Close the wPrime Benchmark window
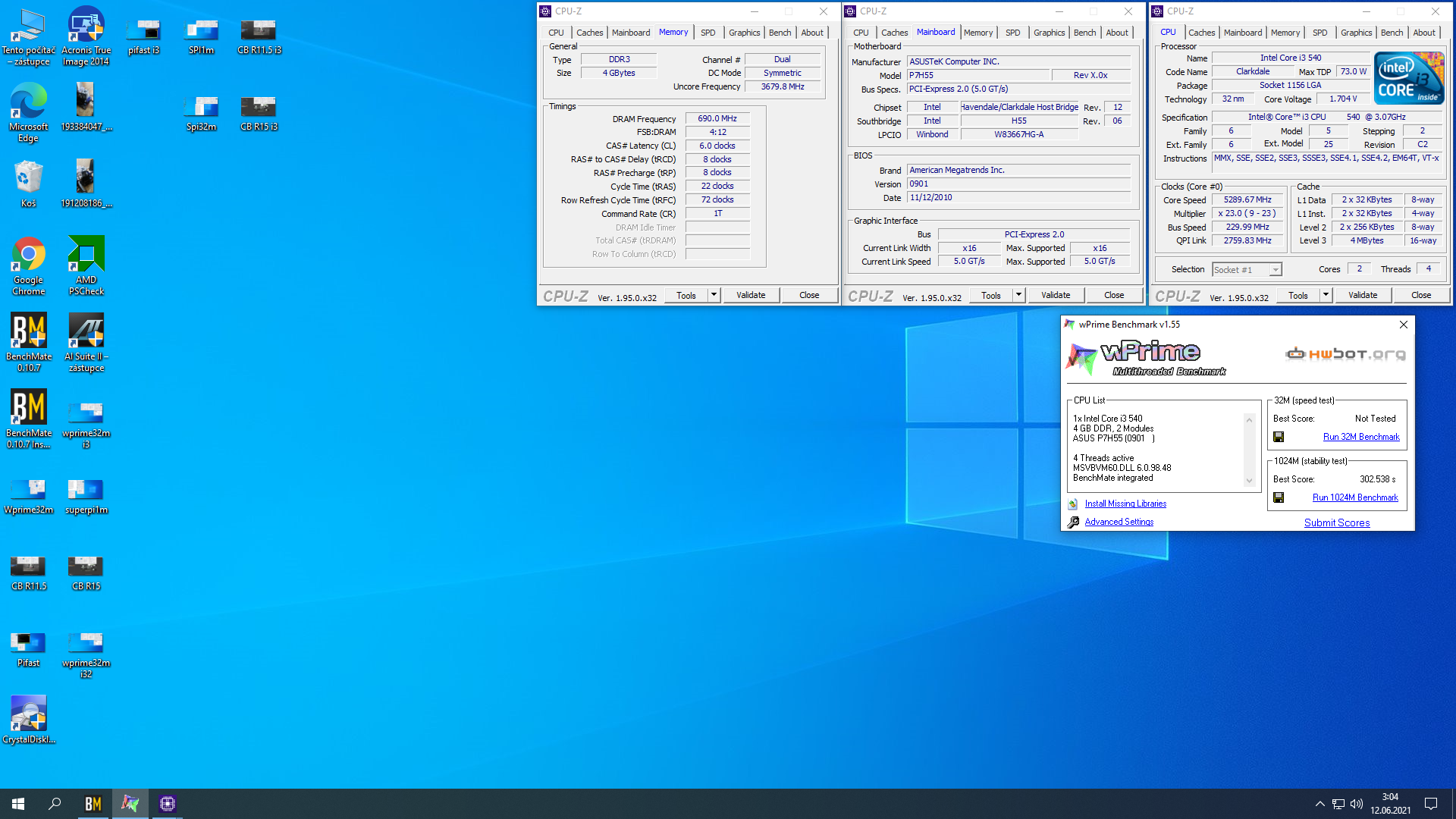The width and height of the screenshot is (1456, 819). coord(1403,325)
